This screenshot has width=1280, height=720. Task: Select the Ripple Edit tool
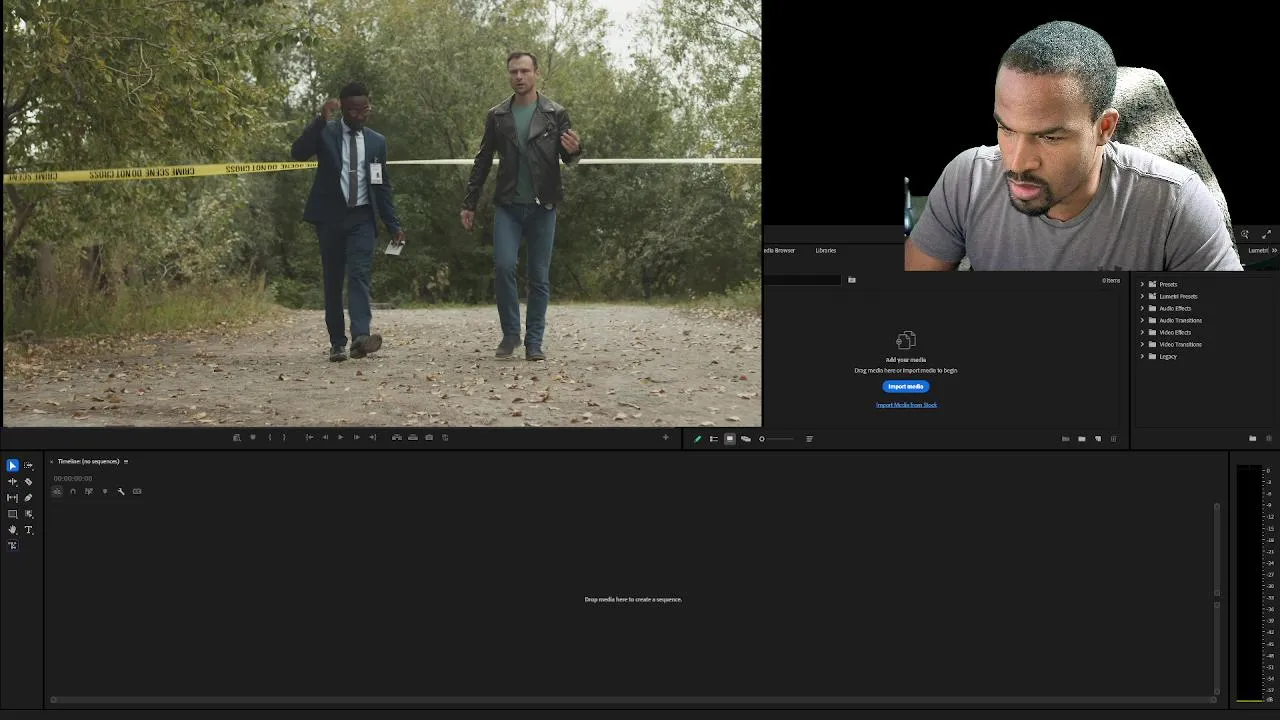coord(12,481)
